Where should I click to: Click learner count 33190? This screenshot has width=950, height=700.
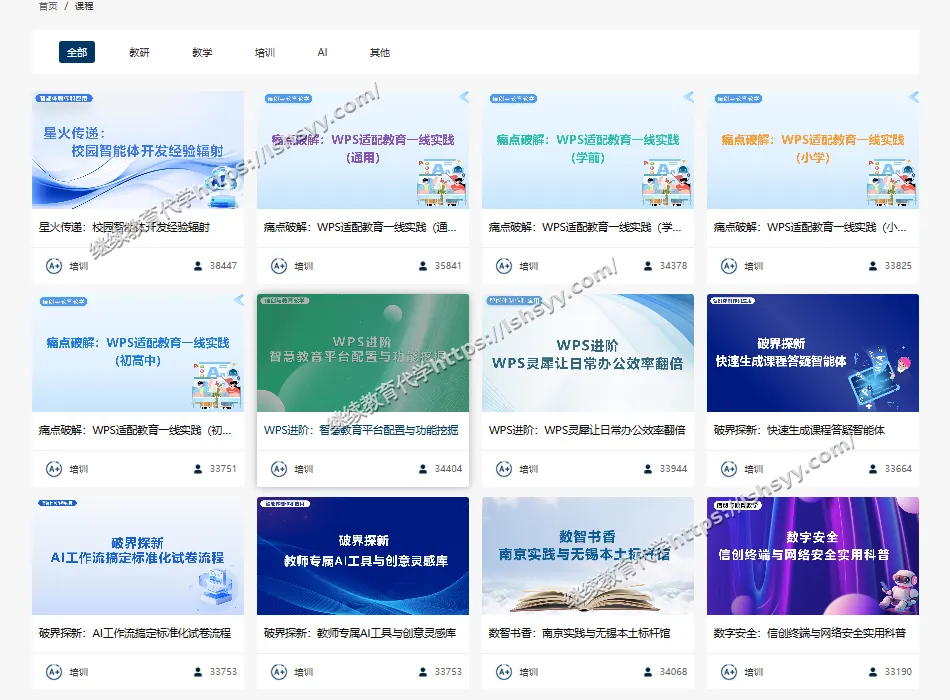[898, 672]
